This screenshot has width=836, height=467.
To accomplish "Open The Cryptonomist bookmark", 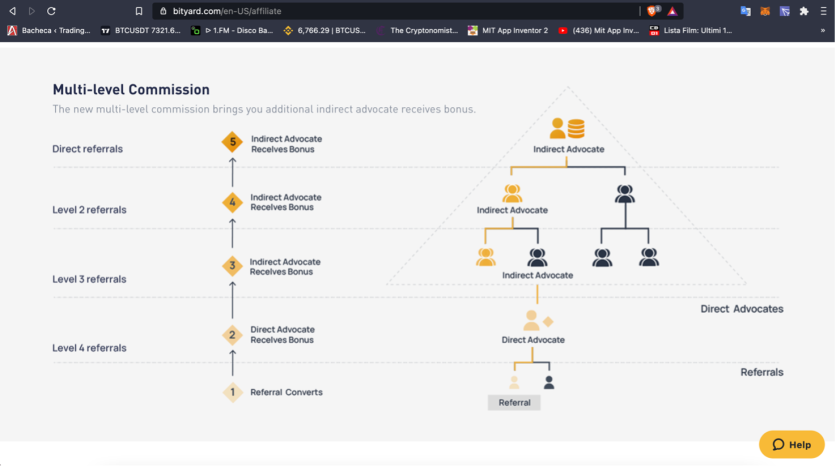I will tap(417, 30).
